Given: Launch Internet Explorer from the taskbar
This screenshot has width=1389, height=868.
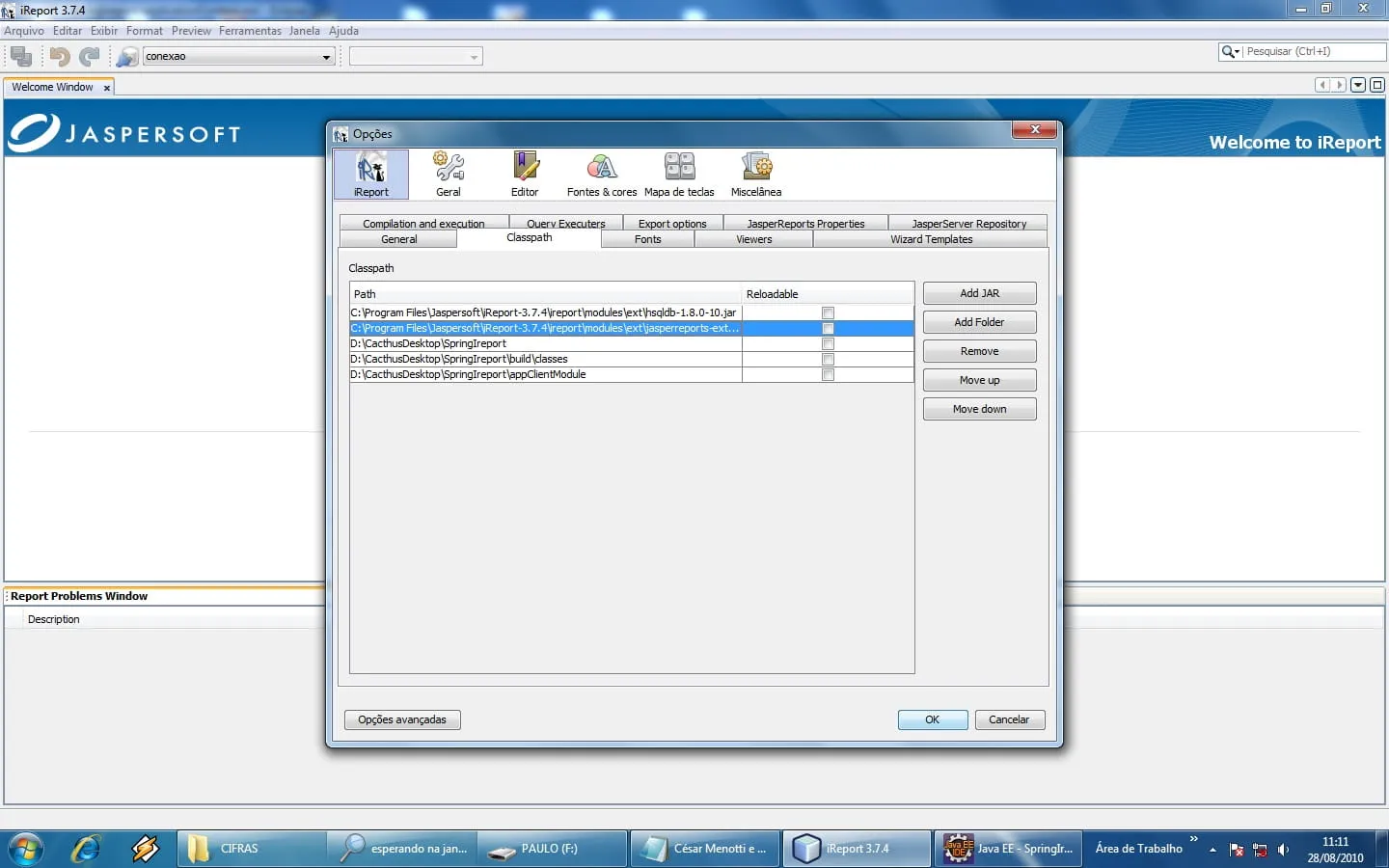Looking at the screenshot, I should tap(86, 849).
